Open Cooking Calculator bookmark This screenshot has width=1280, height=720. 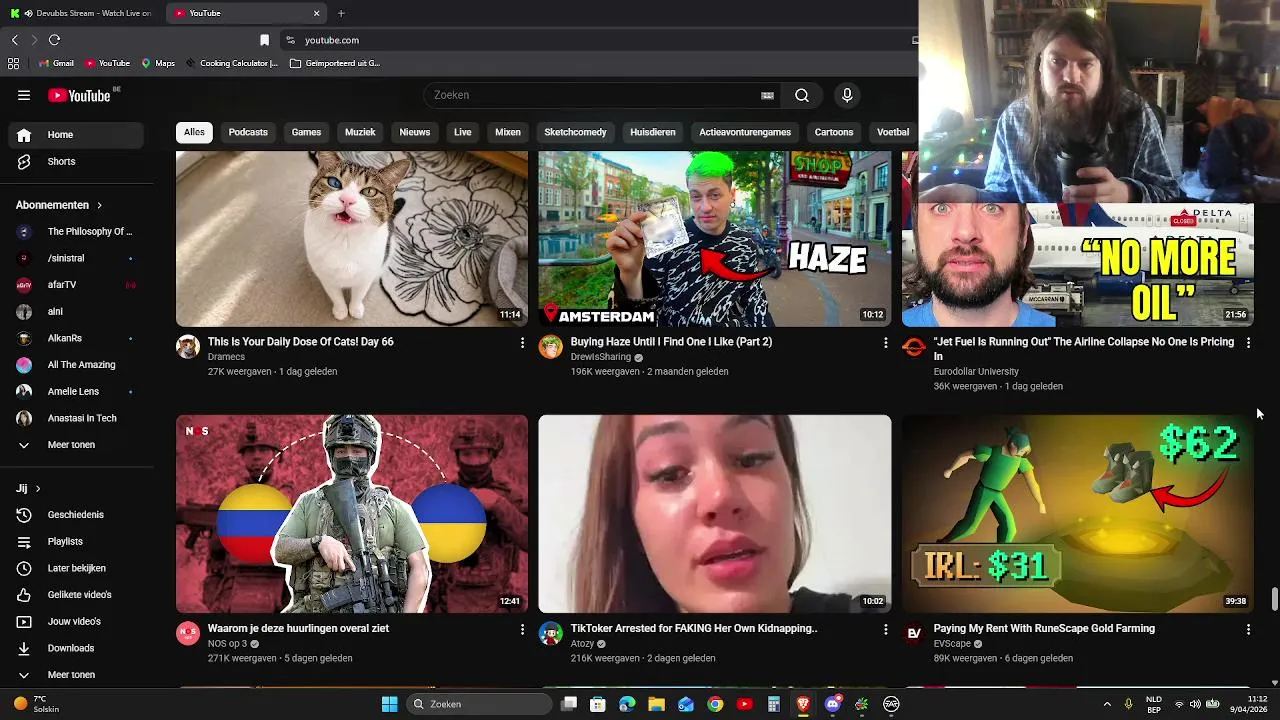[x=231, y=63]
